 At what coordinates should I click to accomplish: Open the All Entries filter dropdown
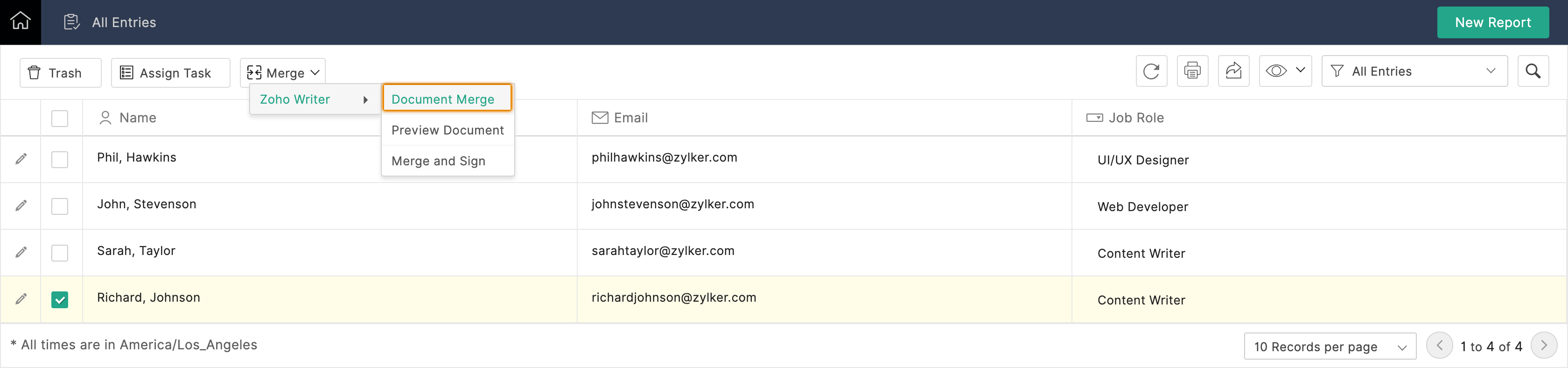[x=1414, y=71]
